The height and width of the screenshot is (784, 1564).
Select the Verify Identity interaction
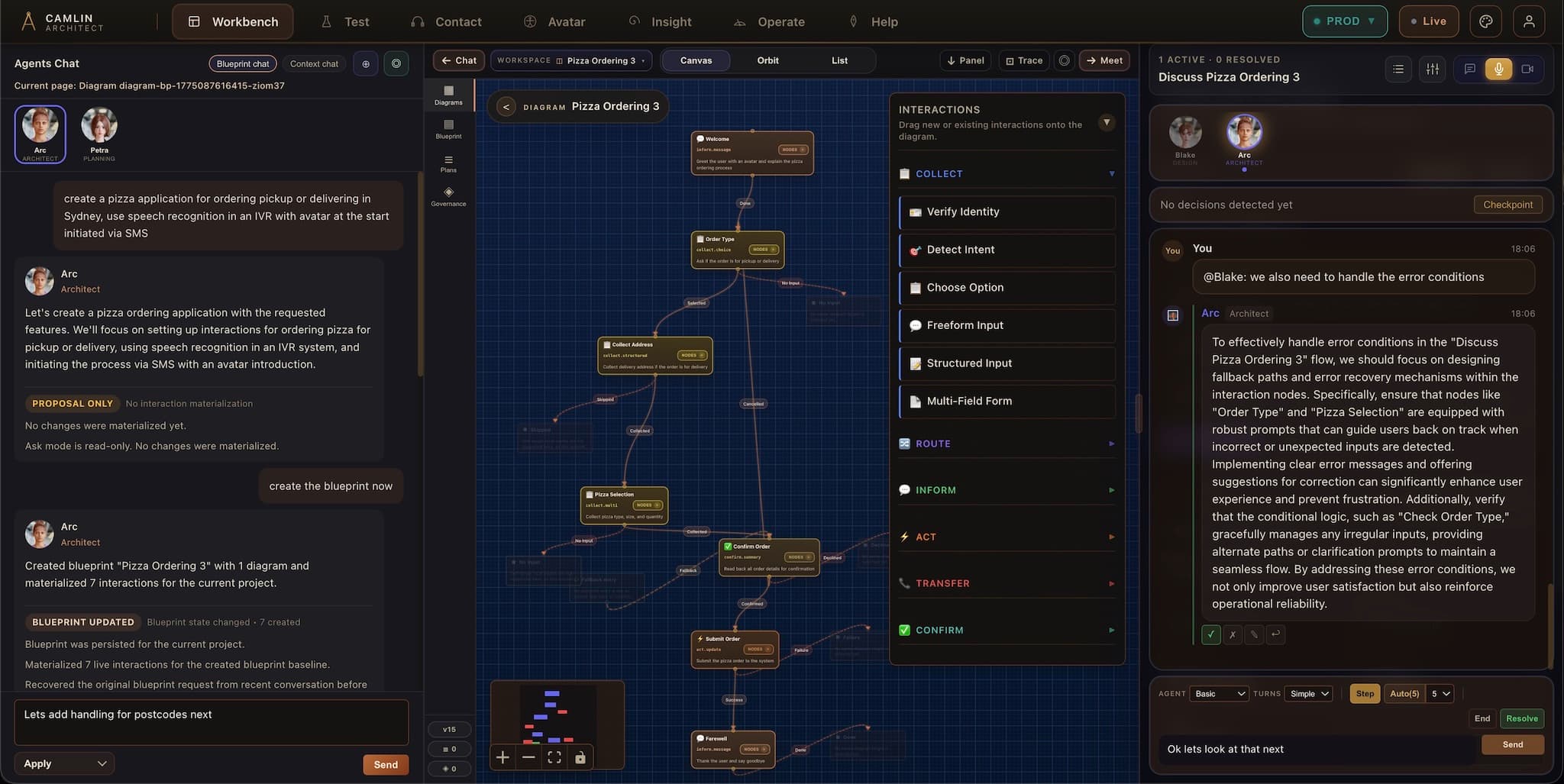pos(1007,211)
